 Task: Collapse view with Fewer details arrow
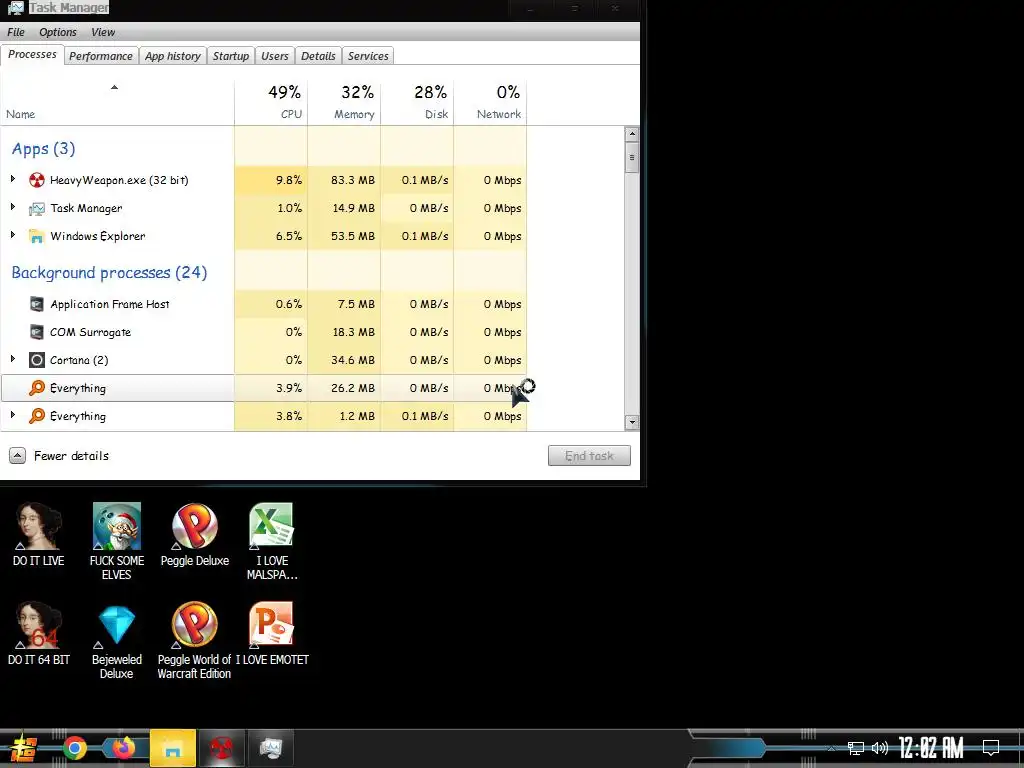coord(18,456)
